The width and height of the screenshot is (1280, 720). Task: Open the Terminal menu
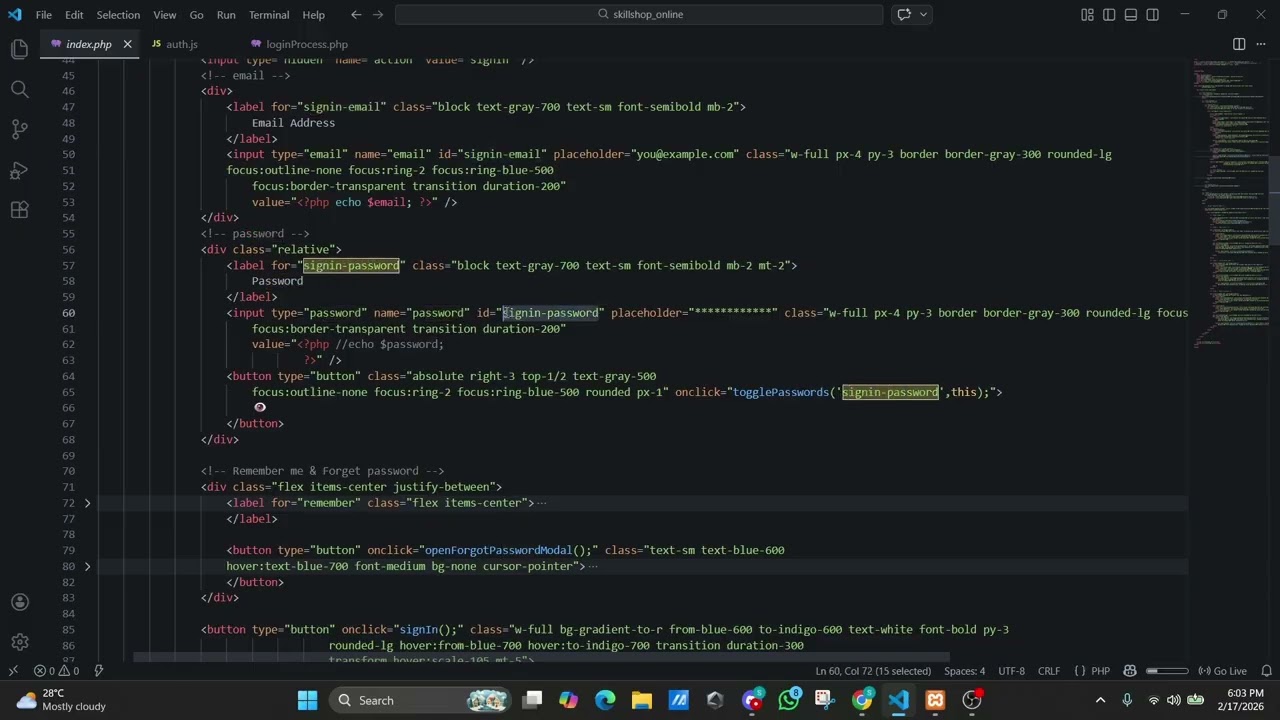click(x=269, y=15)
